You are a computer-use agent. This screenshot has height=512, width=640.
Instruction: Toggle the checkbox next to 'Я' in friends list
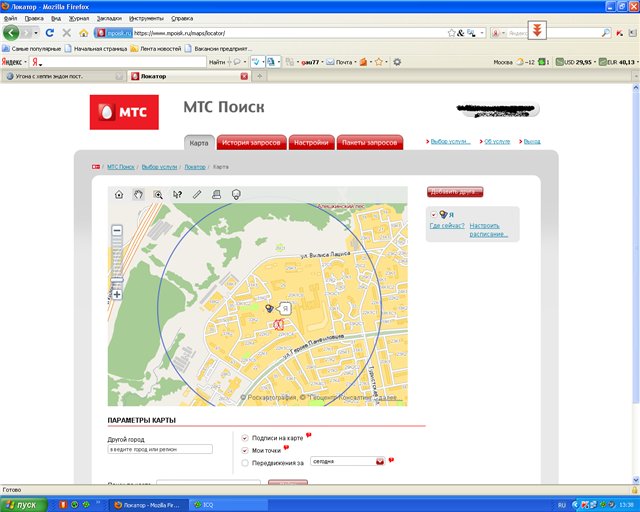tap(434, 214)
